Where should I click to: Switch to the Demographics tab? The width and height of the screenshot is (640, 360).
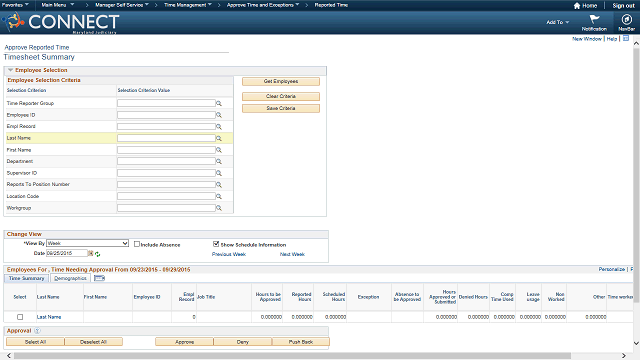pyautogui.click(x=70, y=278)
